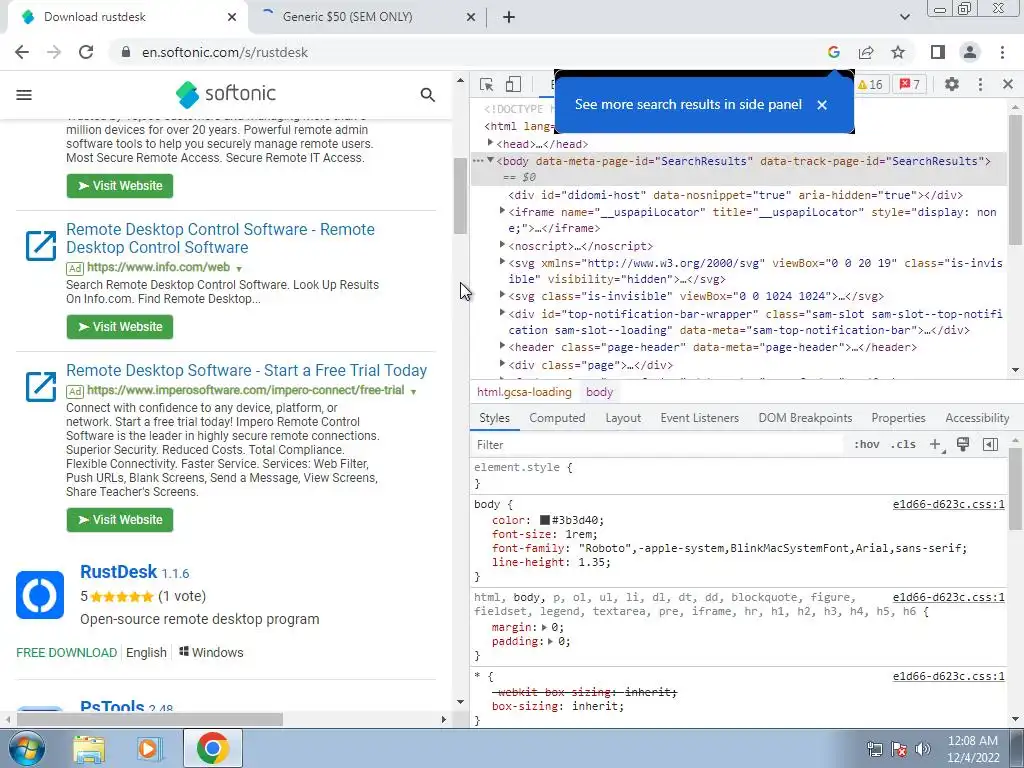Click Visit Website under info.com ad
The width and height of the screenshot is (1024, 768).
pos(120,327)
